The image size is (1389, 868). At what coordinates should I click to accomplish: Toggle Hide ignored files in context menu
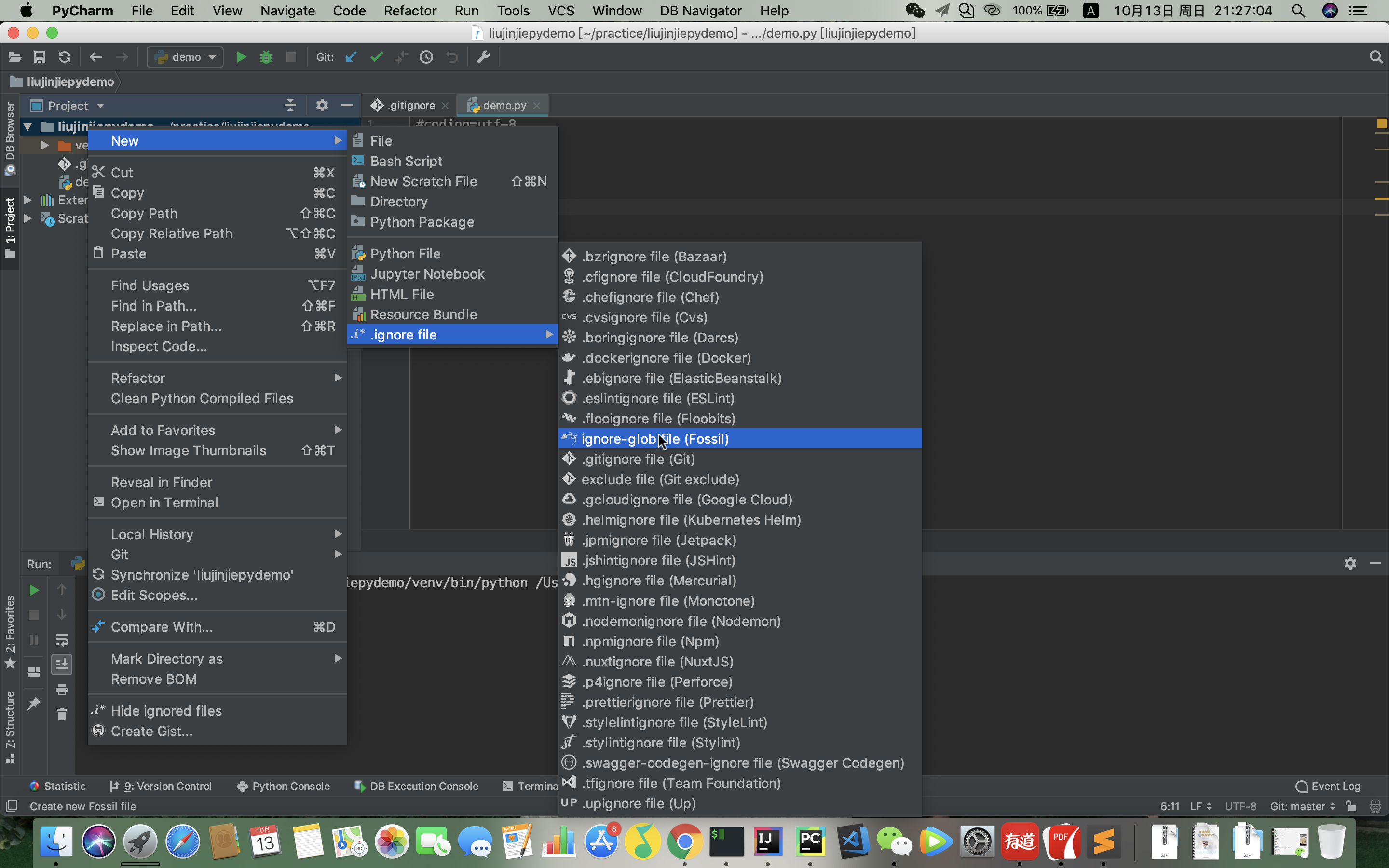click(218, 711)
